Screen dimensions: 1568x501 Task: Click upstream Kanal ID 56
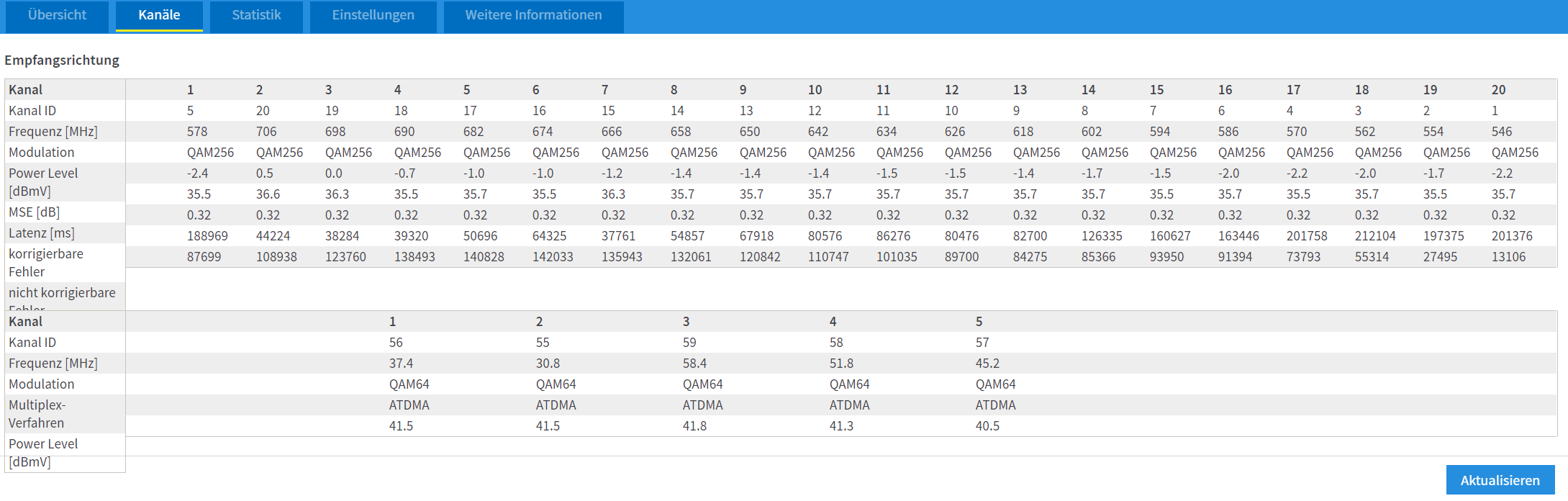coord(396,343)
